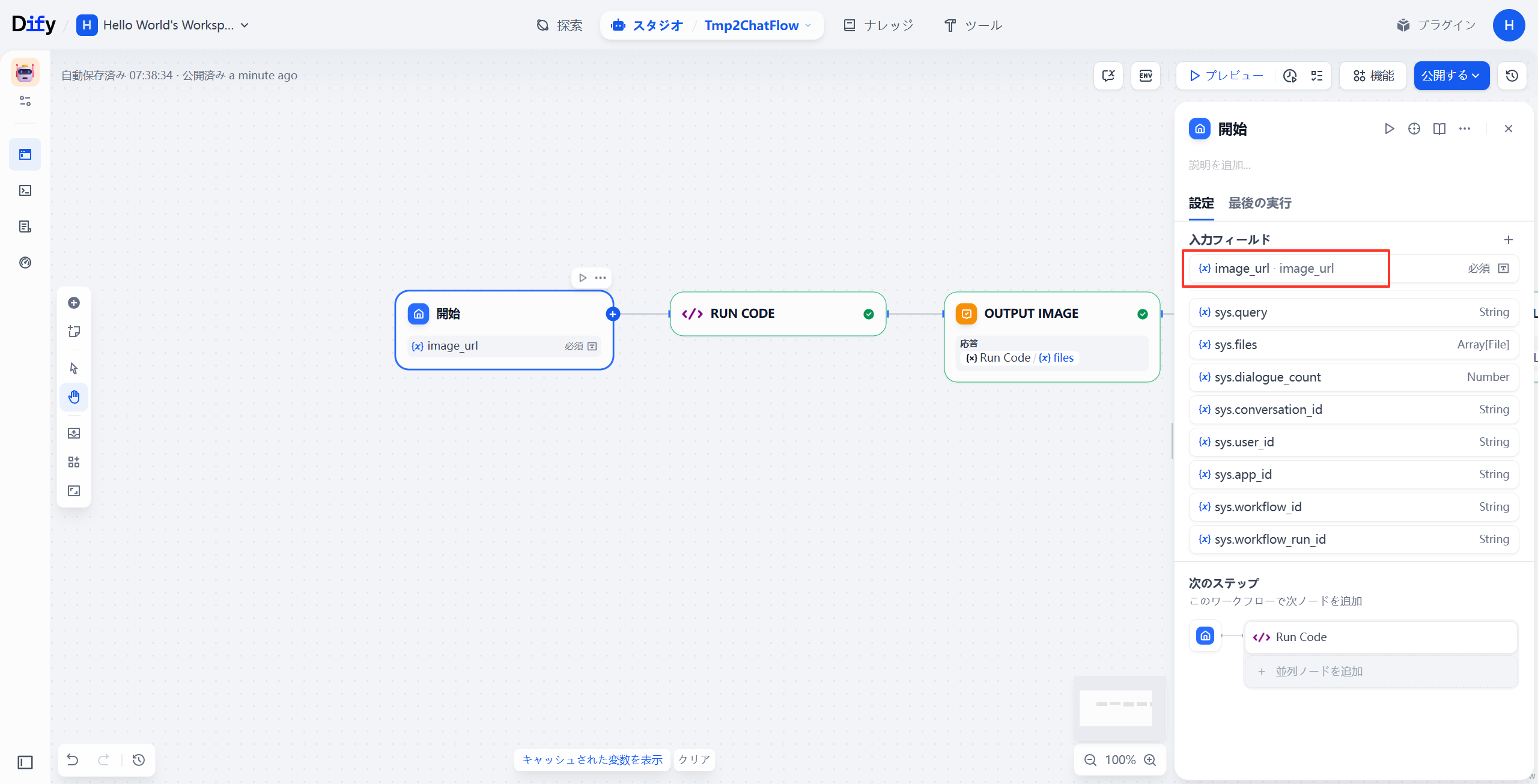
Task: Open the logs icon in left sidebar
Action: point(25,226)
